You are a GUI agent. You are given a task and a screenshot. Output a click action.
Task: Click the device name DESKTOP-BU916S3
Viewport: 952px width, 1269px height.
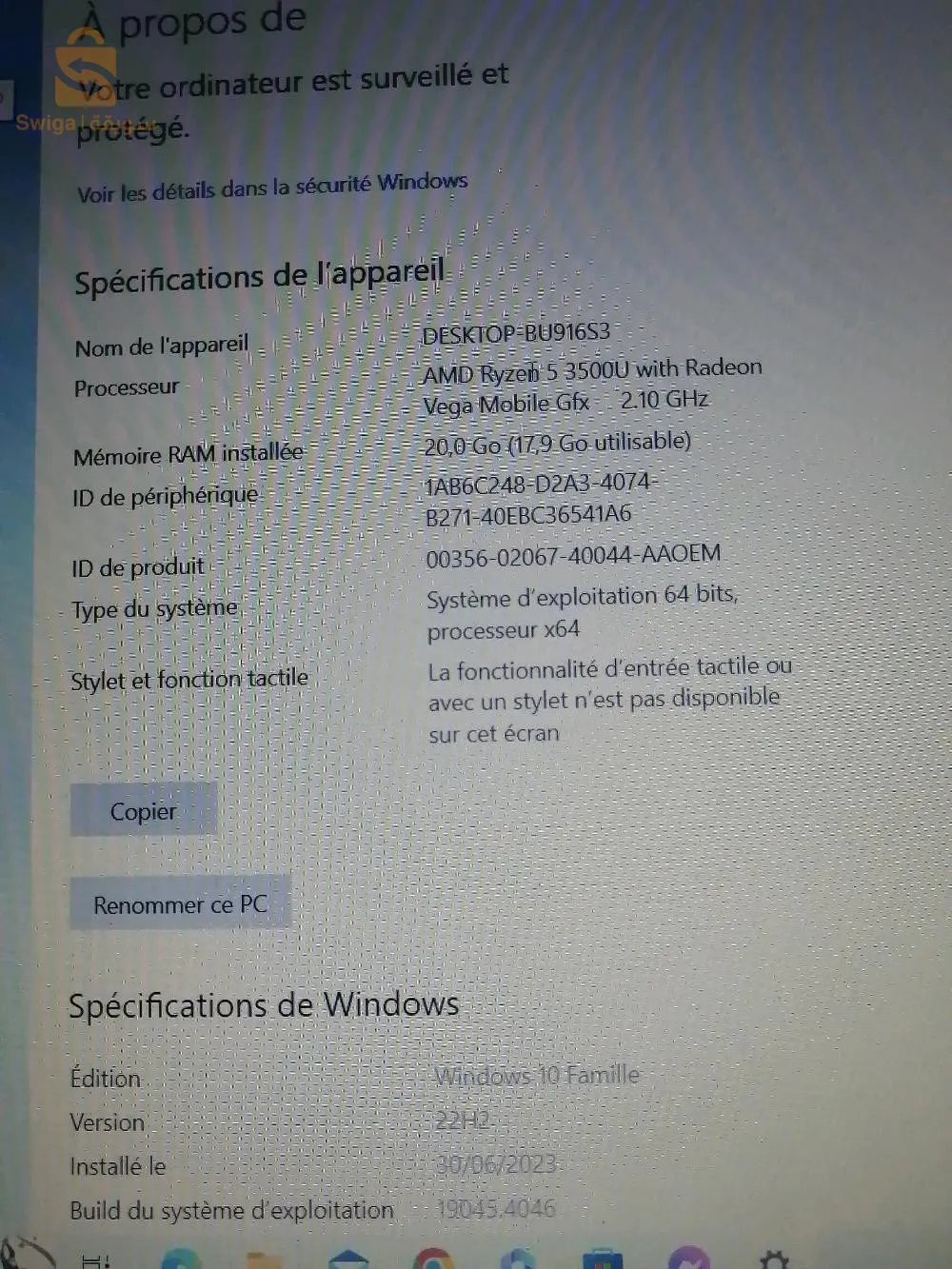[515, 333]
